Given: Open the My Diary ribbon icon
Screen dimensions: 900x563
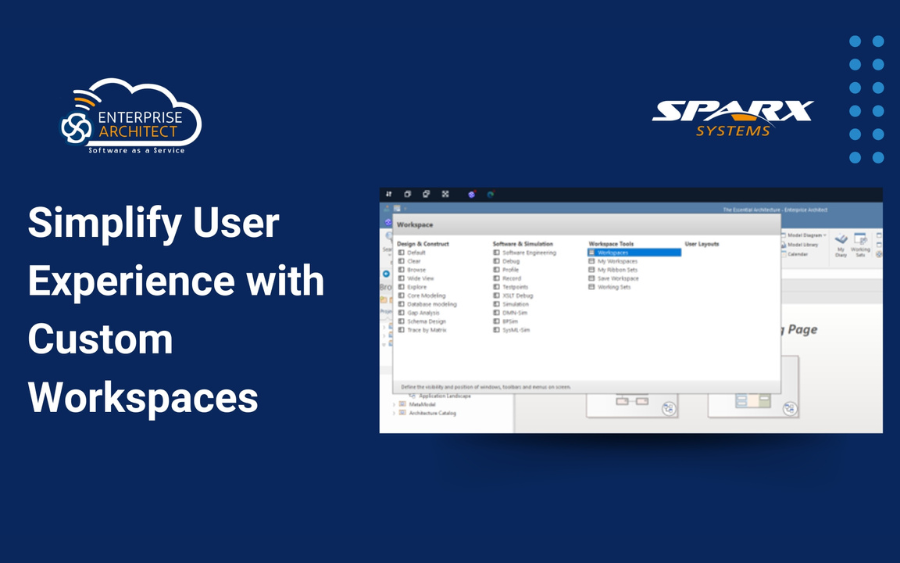Looking at the screenshot, I should 841,245.
